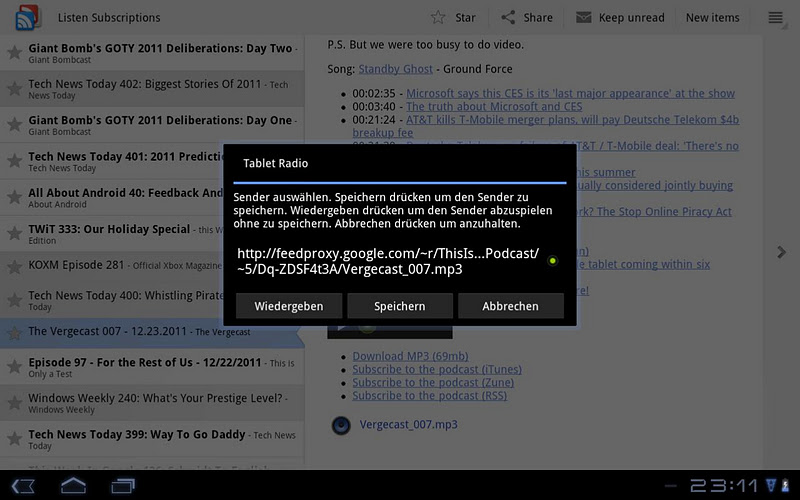Show New items filter
This screenshot has height=500, width=800.
coord(712,17)
